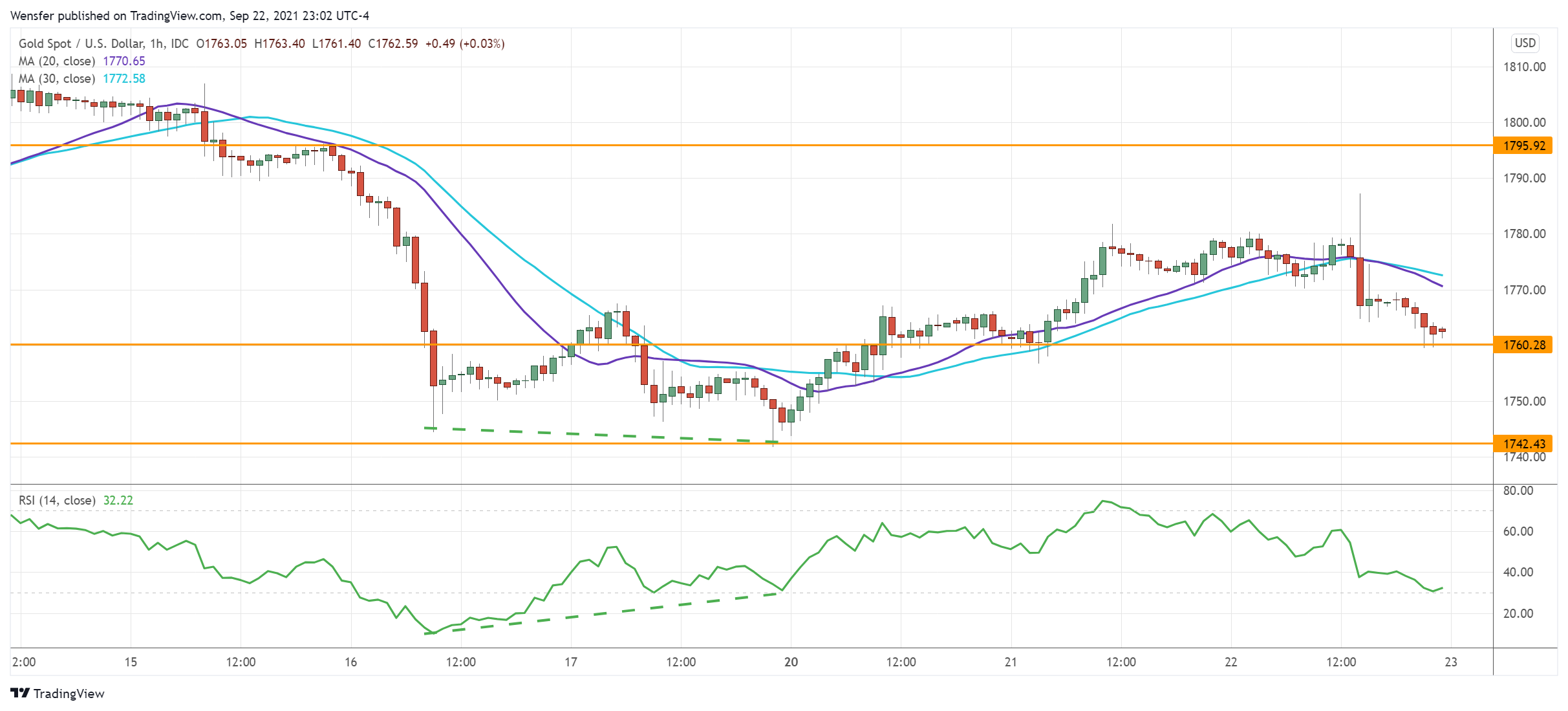Click date label 20 on time axis
Image resolution: width=1568 pixels, height=711 pixels.
click(791, 662)
